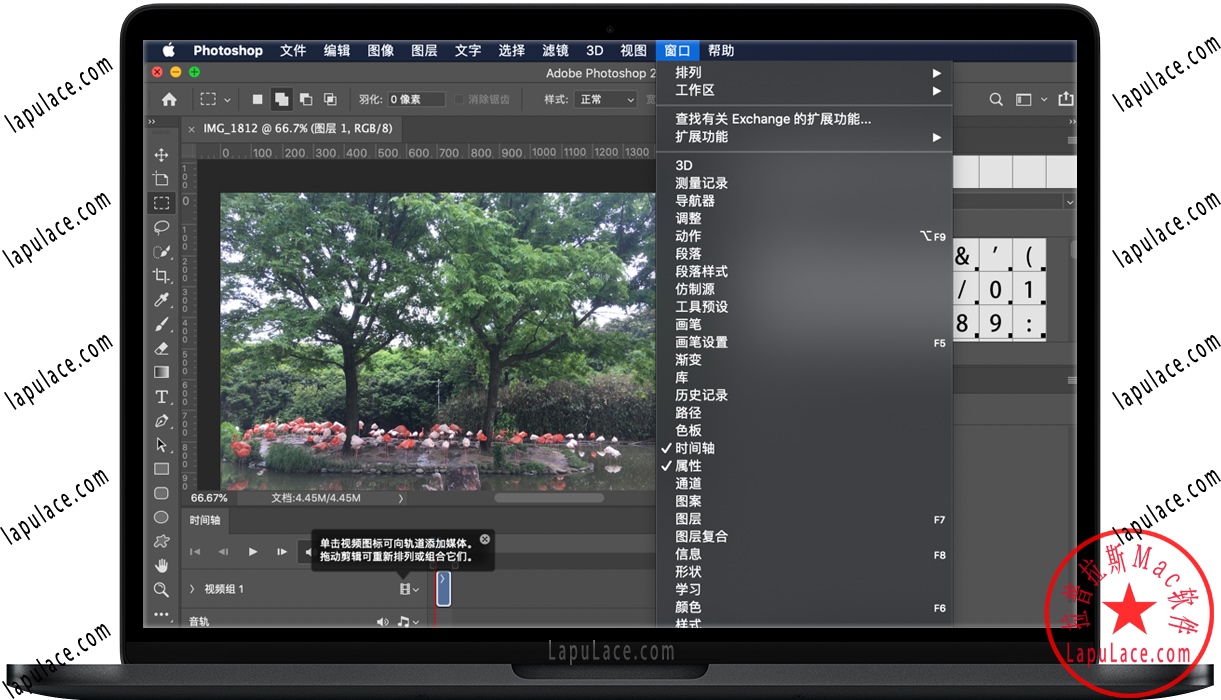Open the 滤镜 menu
The width and height of the screenshot is (1221, 700).
point(555,50)
